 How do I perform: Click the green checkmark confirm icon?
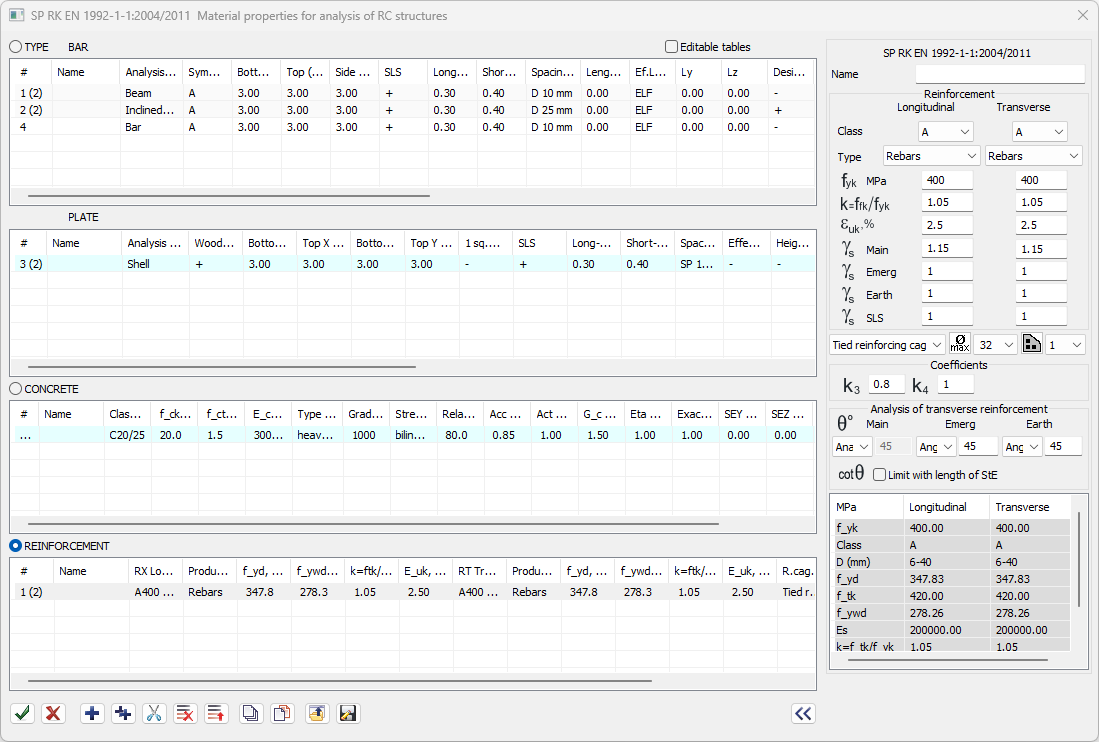pyautogui.click(x=22, y=713)
